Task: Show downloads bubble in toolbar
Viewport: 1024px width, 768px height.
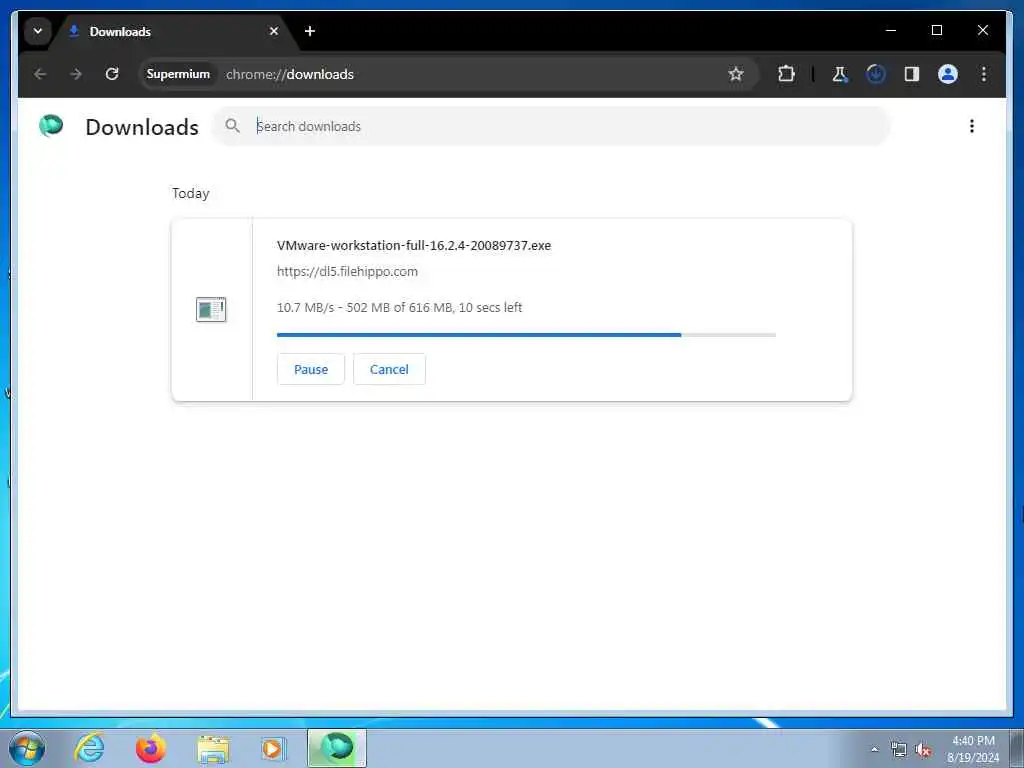Action: pos(876,74)
